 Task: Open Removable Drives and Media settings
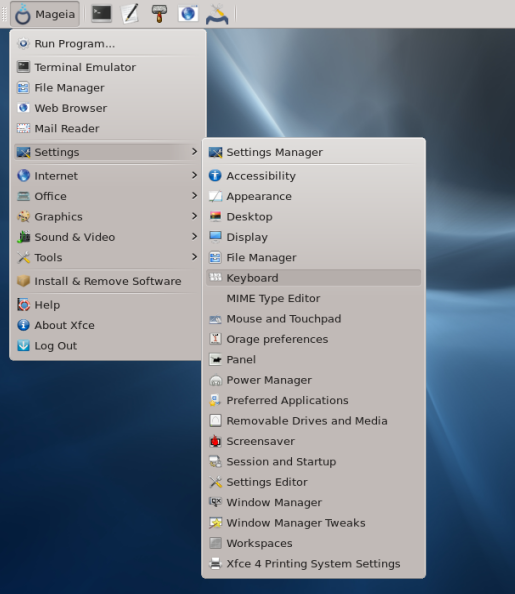click(x=313, y=421)
